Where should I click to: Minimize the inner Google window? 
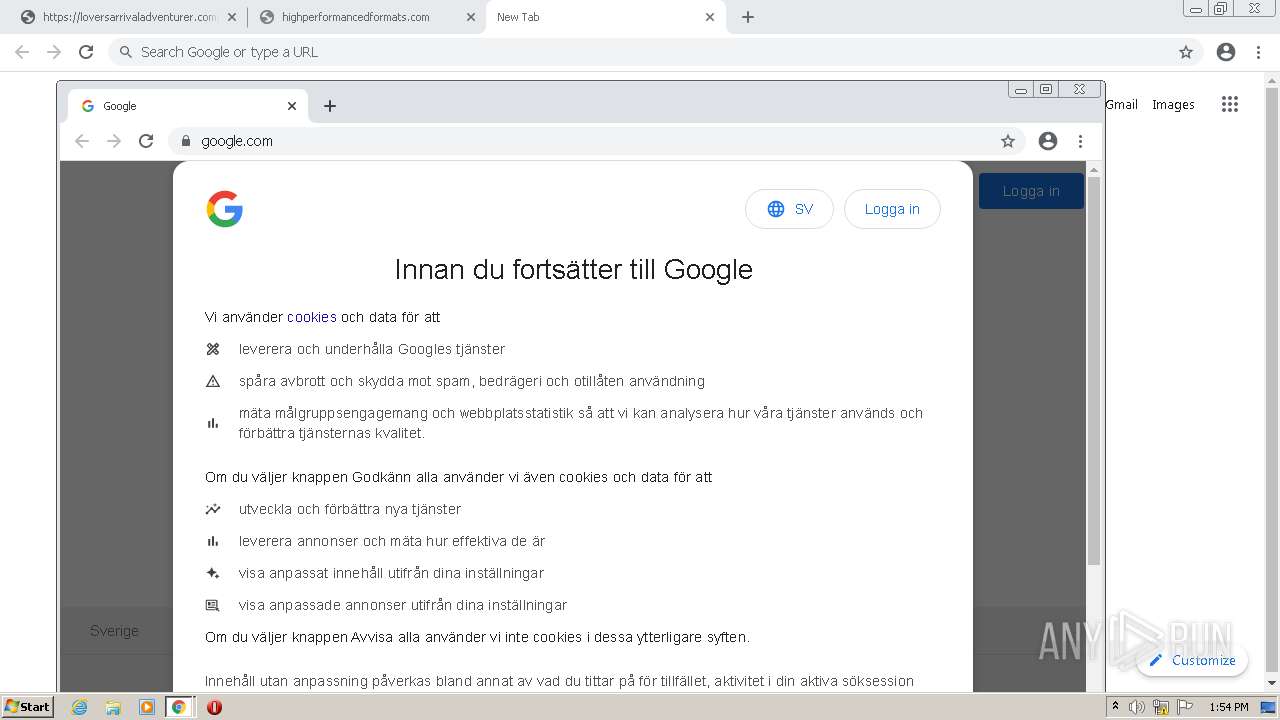click(1021, 89)
